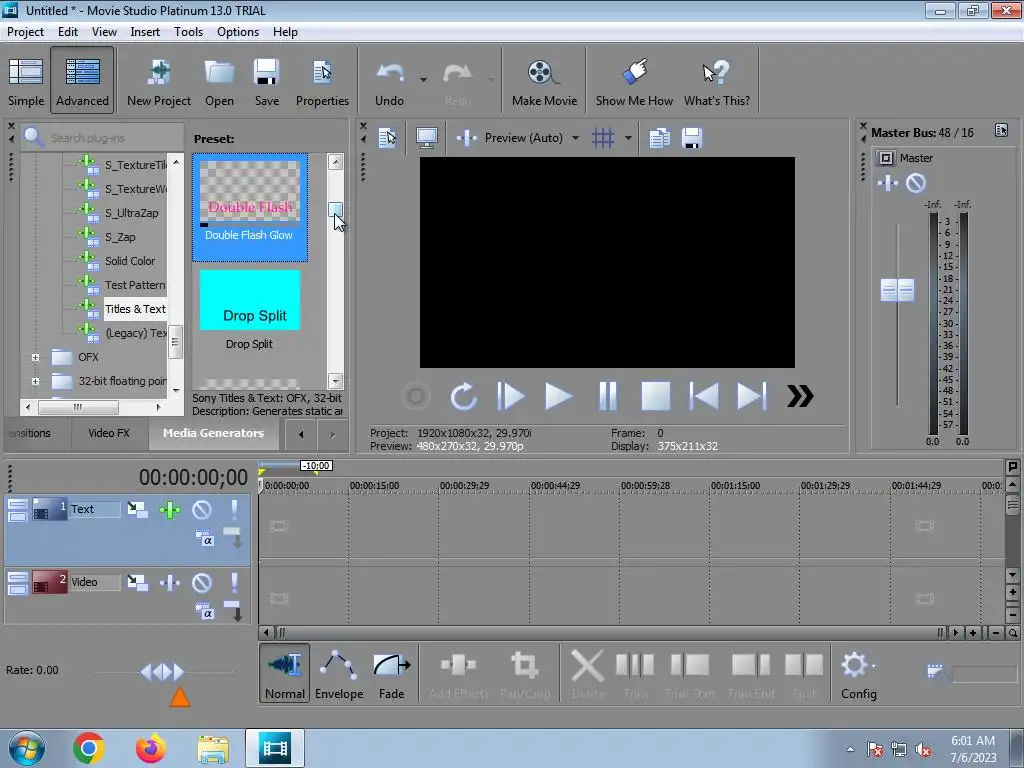
Task: Pause the playback
Action: [x=607, y=396]
